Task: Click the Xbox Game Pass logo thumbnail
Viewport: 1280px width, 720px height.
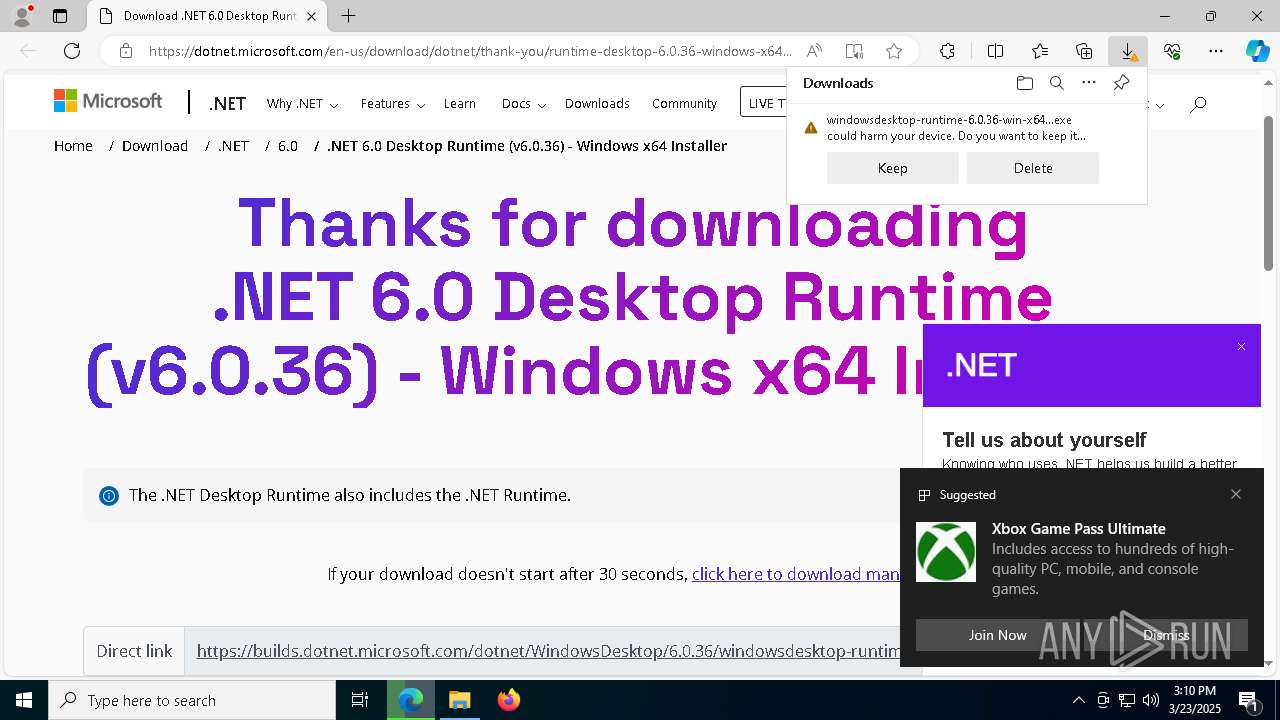Action: coord(946,552)
